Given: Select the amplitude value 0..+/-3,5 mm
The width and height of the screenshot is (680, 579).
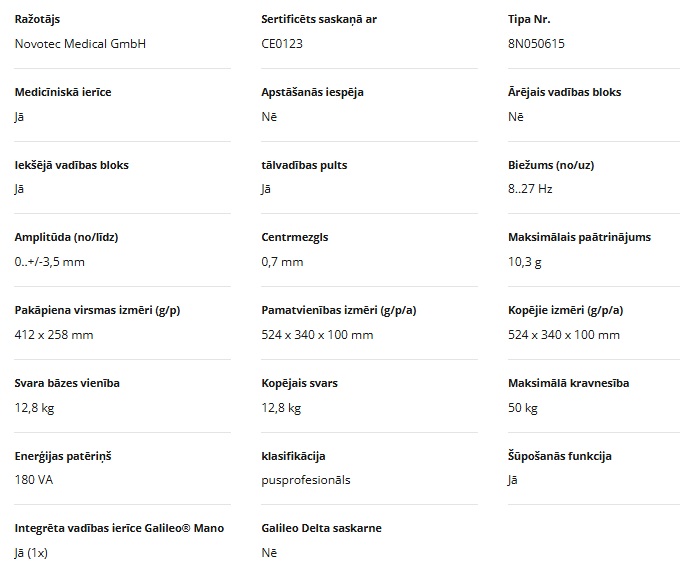Looking at the screenshot, I should point(50,262).
